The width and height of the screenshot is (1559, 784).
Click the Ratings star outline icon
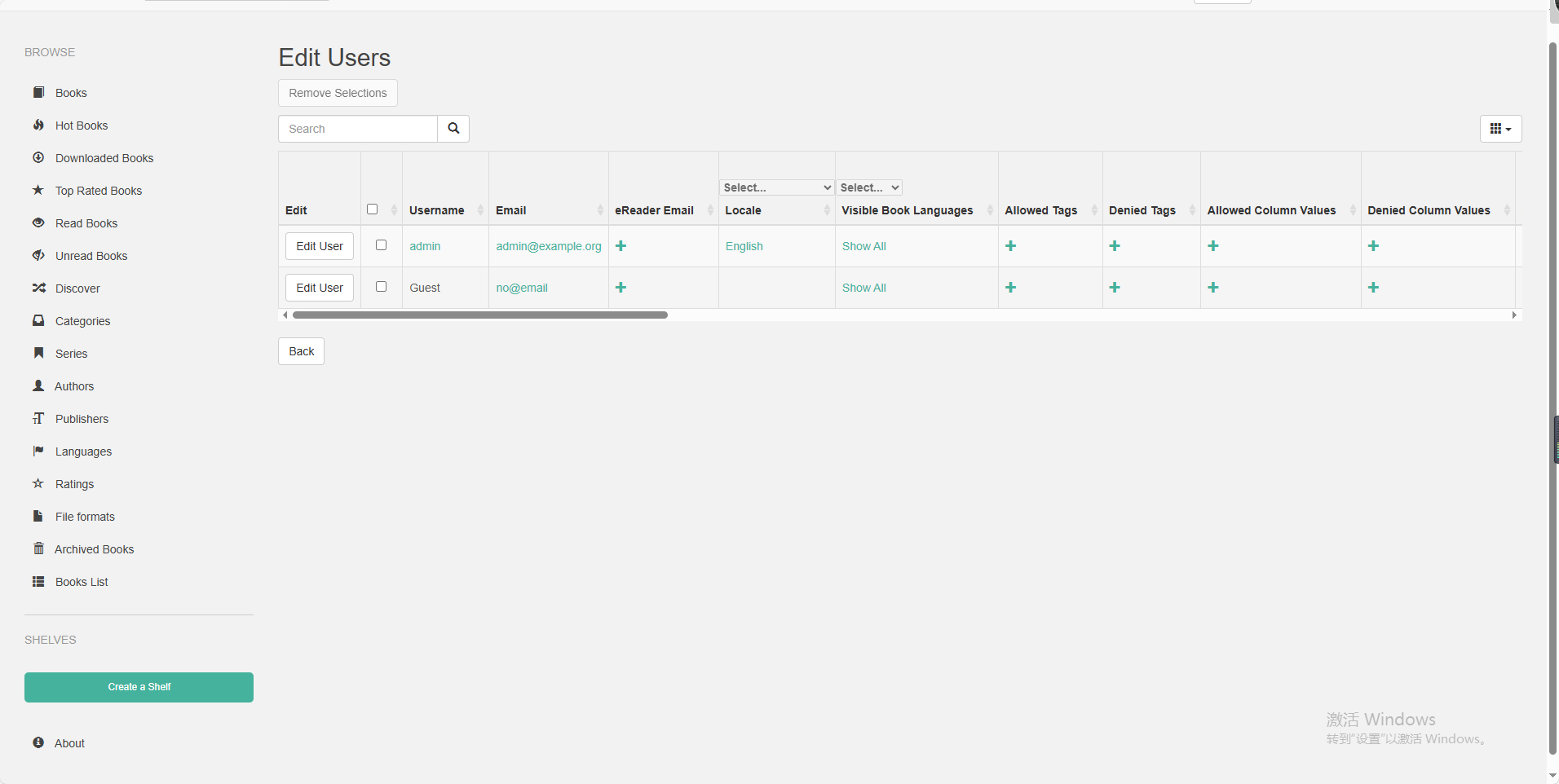[x=38, y=483]
